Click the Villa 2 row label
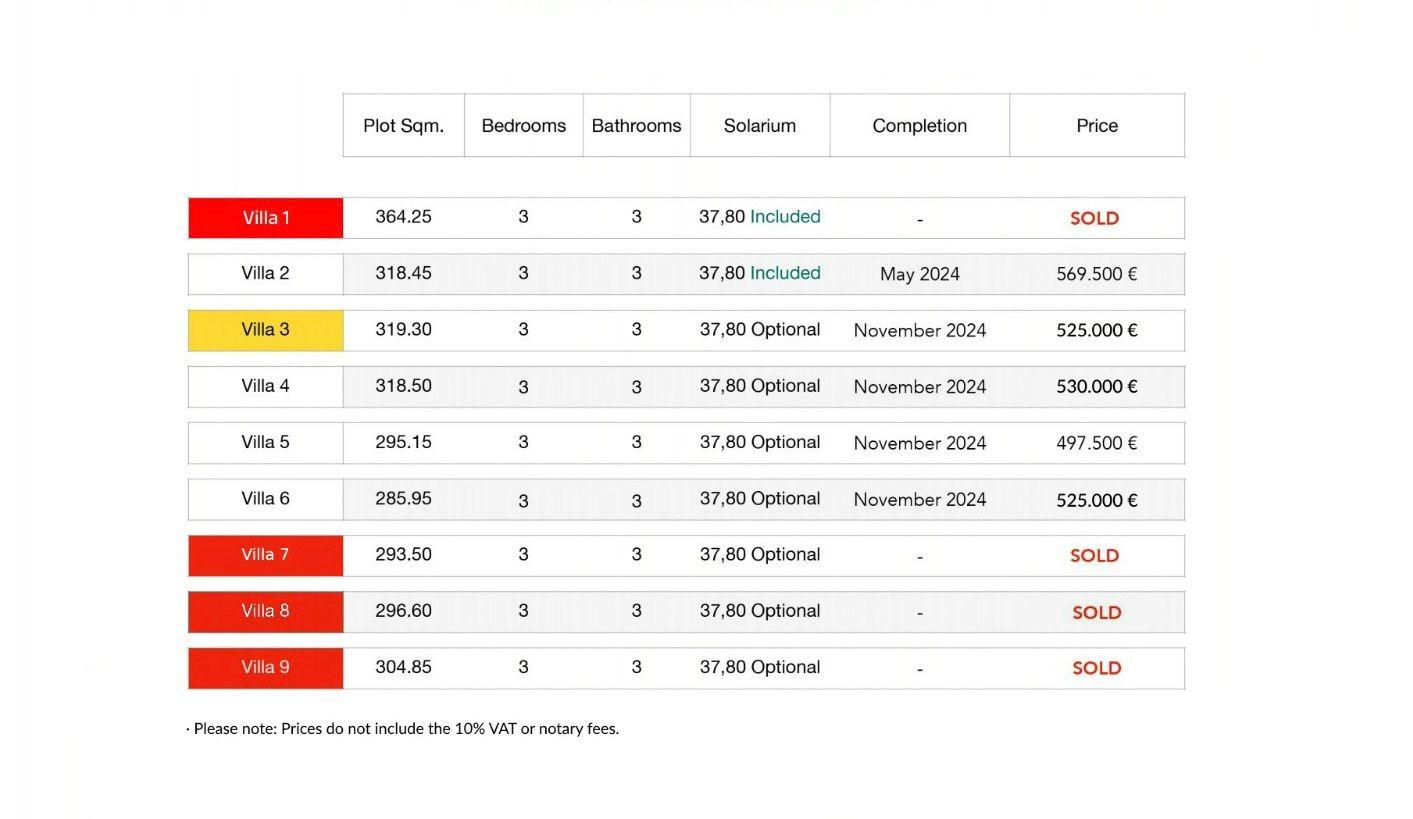 (266, 274)
